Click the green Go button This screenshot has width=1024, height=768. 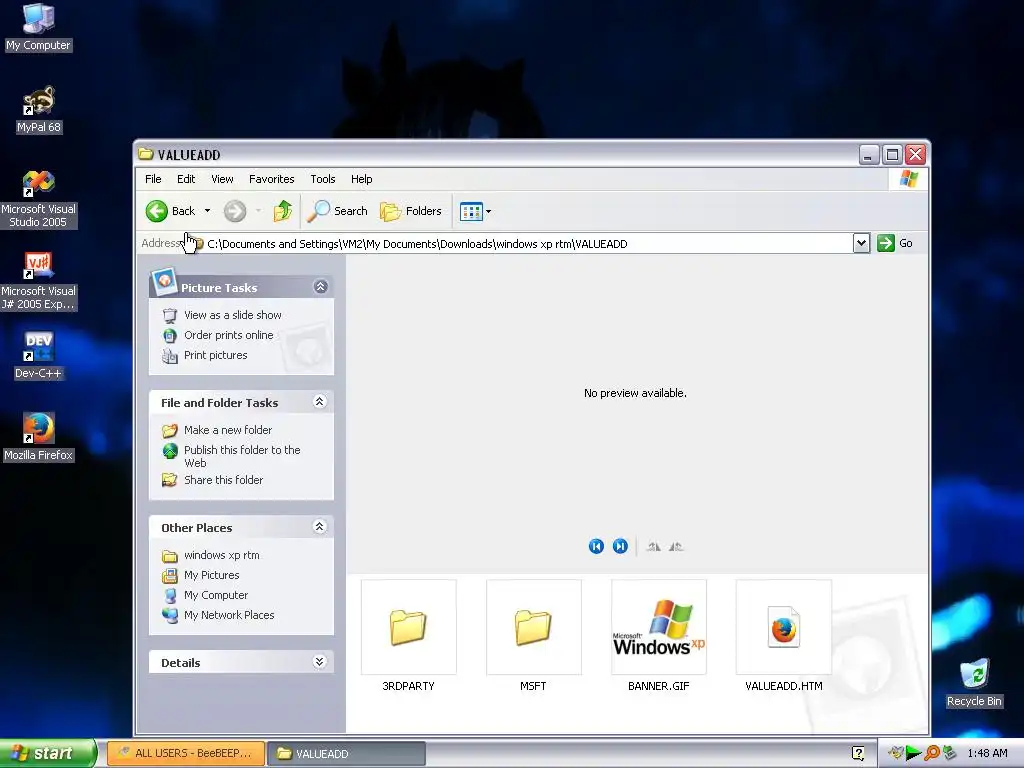[895, 243]
